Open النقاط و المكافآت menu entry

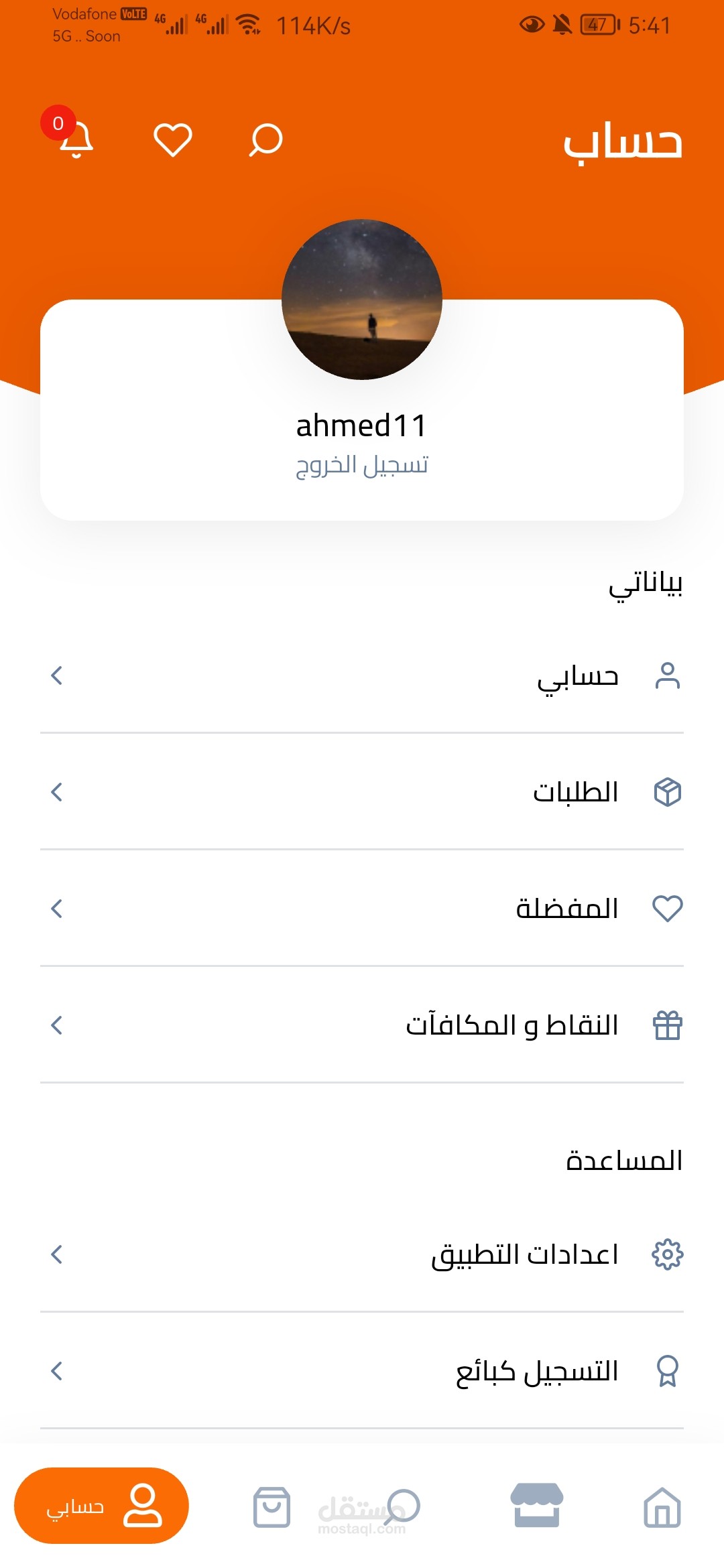coord(511,1025)
